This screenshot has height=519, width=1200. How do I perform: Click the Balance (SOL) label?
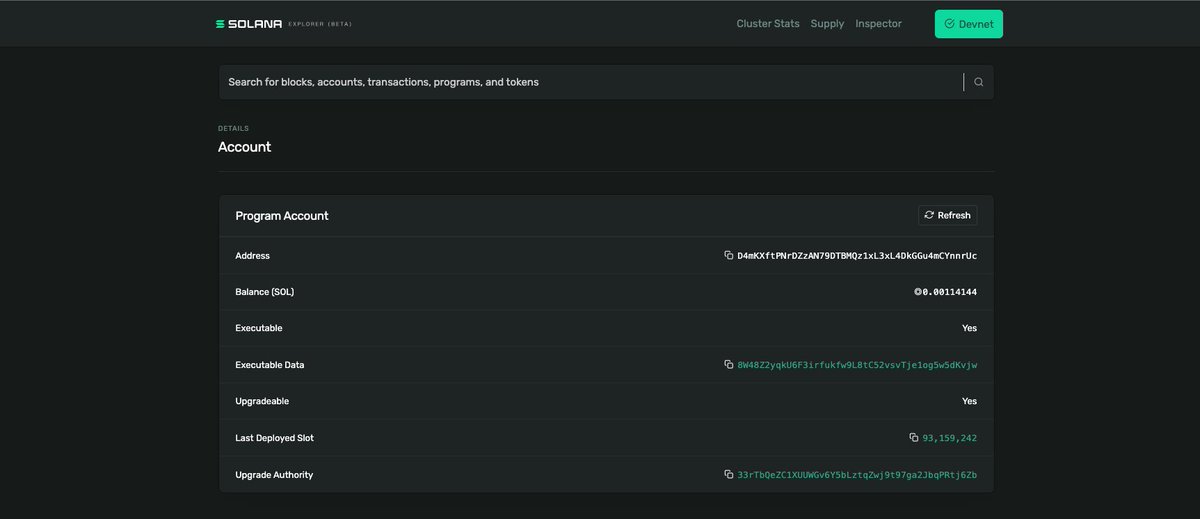point(265,292)
